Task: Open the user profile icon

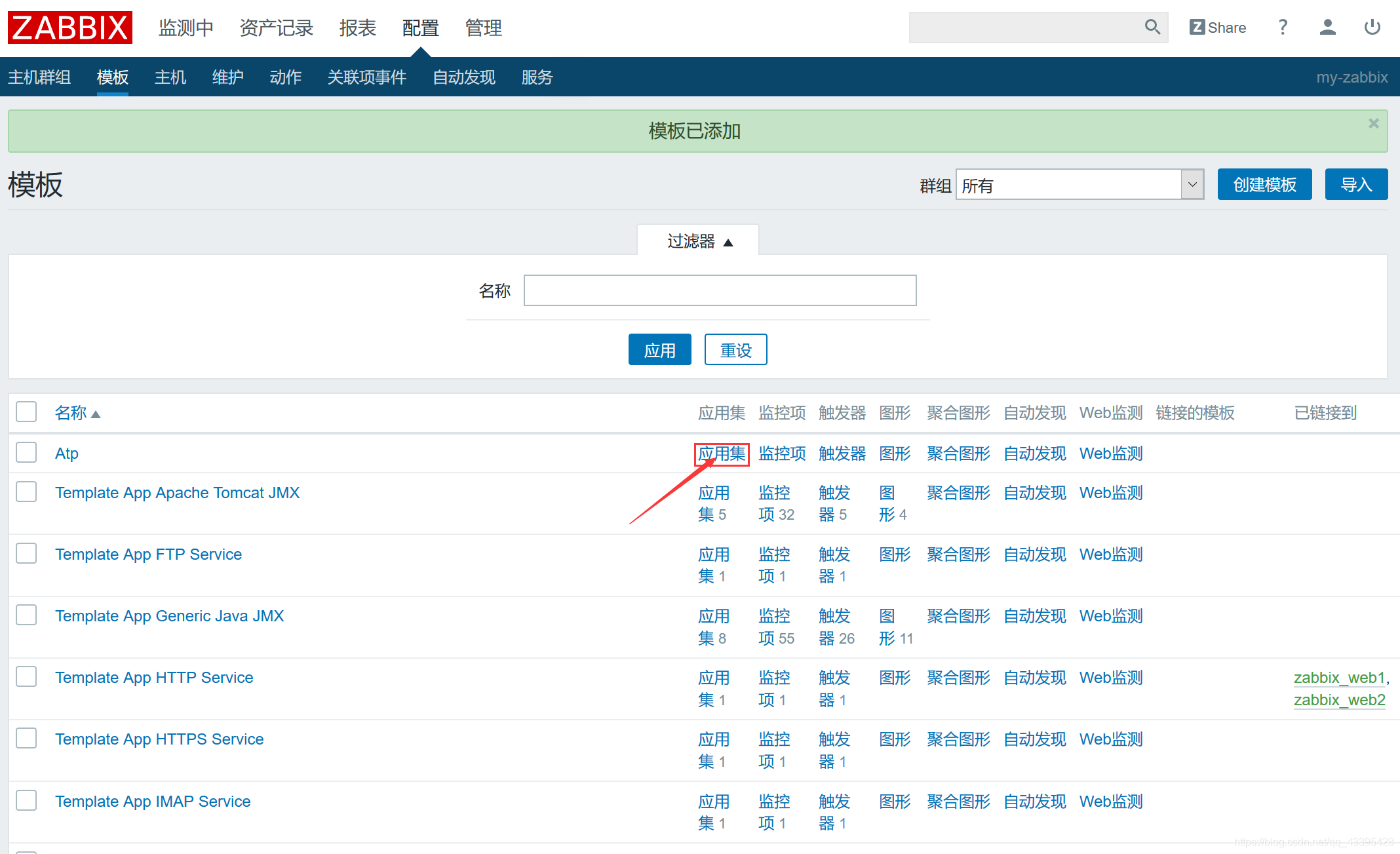Action: [x=1328, y=28]
